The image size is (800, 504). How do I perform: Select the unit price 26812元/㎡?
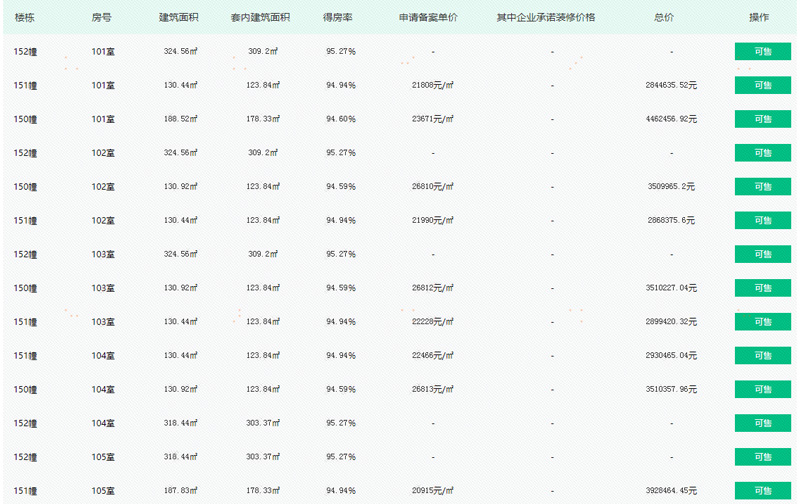[x=433, y=288]
